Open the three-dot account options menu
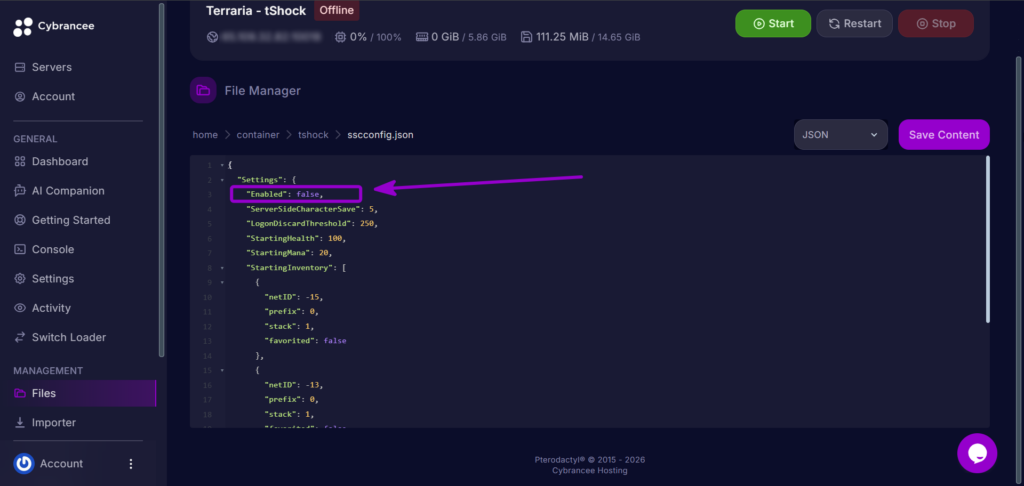The width and height of the screenshot is (1024, 486). (131, 464)
